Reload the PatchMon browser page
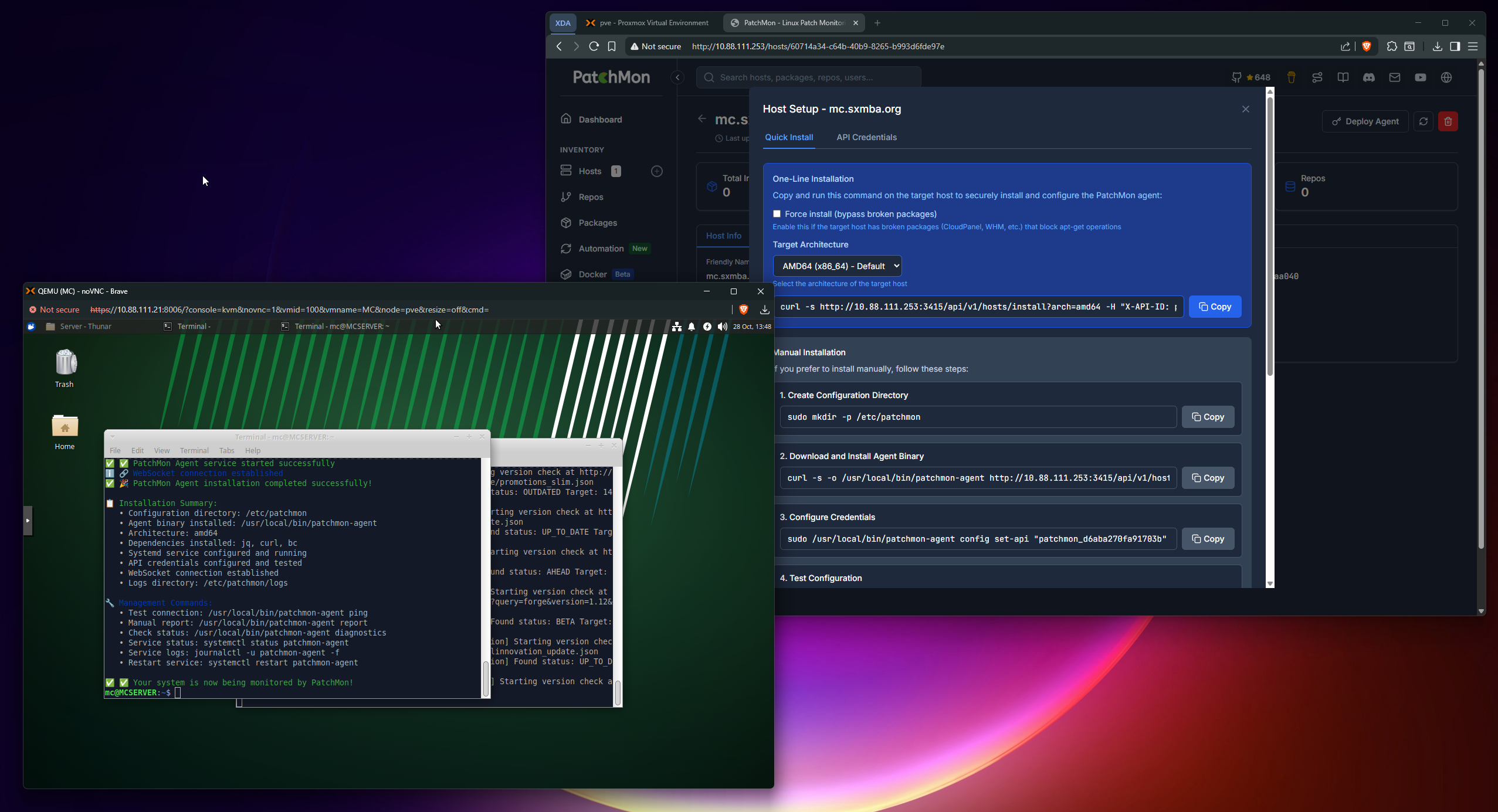The width and height of the screenshot is (1498, 812). point(594,46)
